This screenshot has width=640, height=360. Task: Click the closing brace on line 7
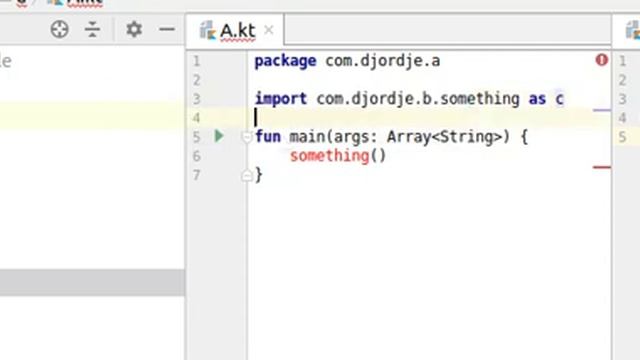[258, 175]
